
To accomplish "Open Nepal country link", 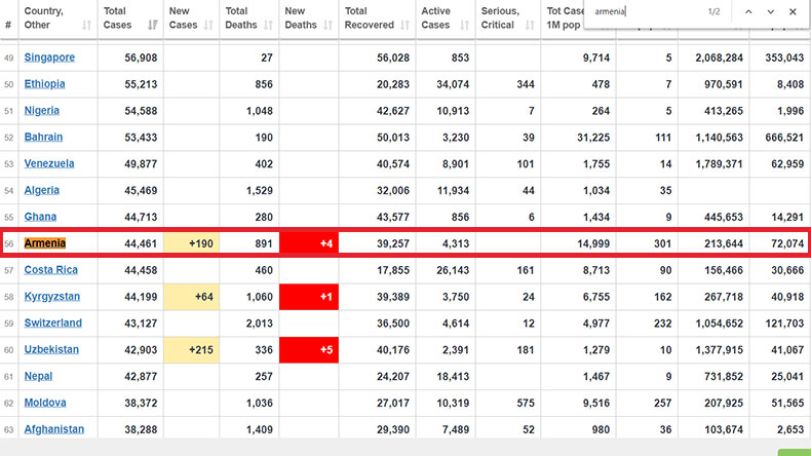I will 38,376.
